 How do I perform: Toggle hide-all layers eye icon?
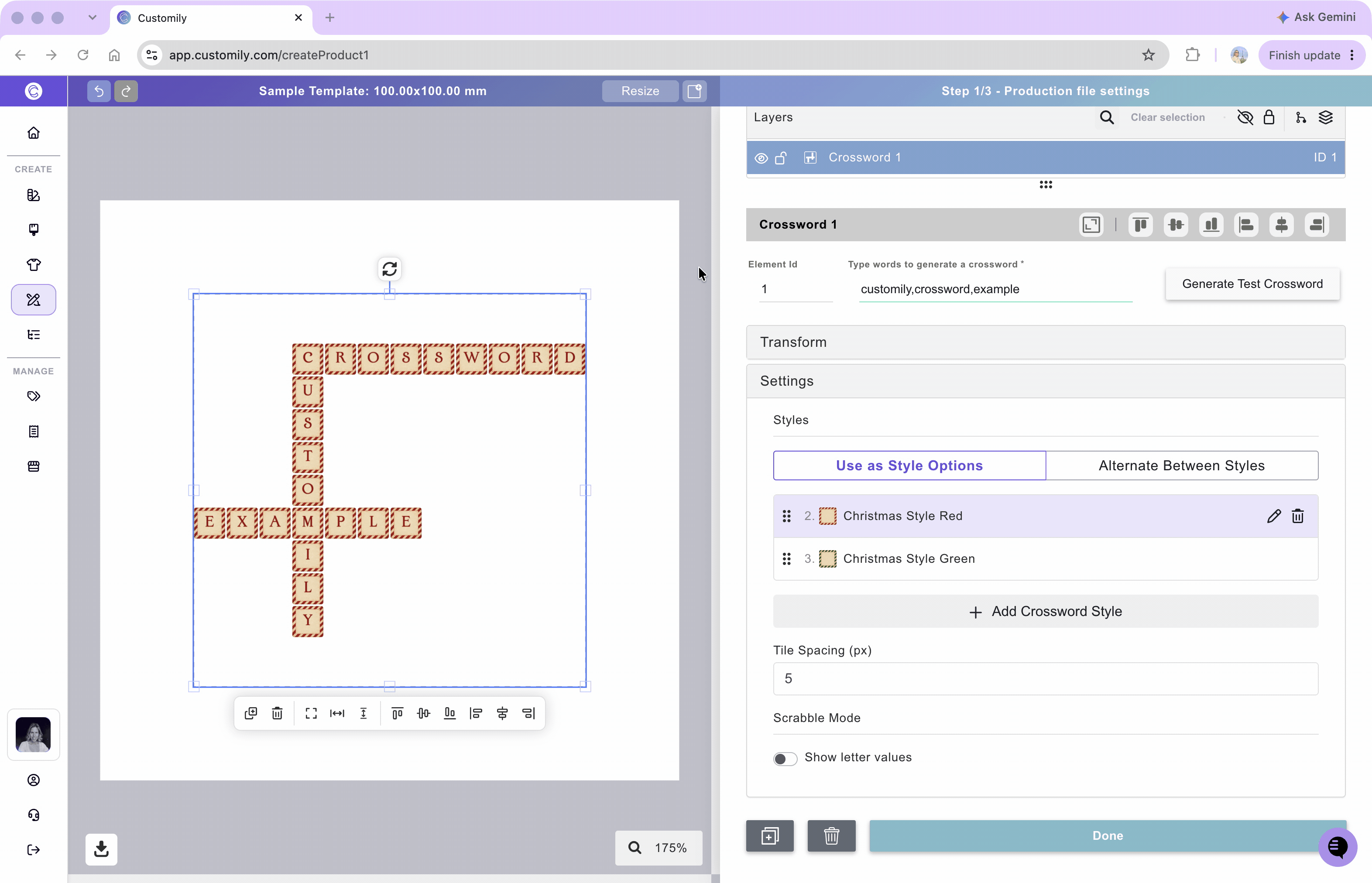point(1245,117)
